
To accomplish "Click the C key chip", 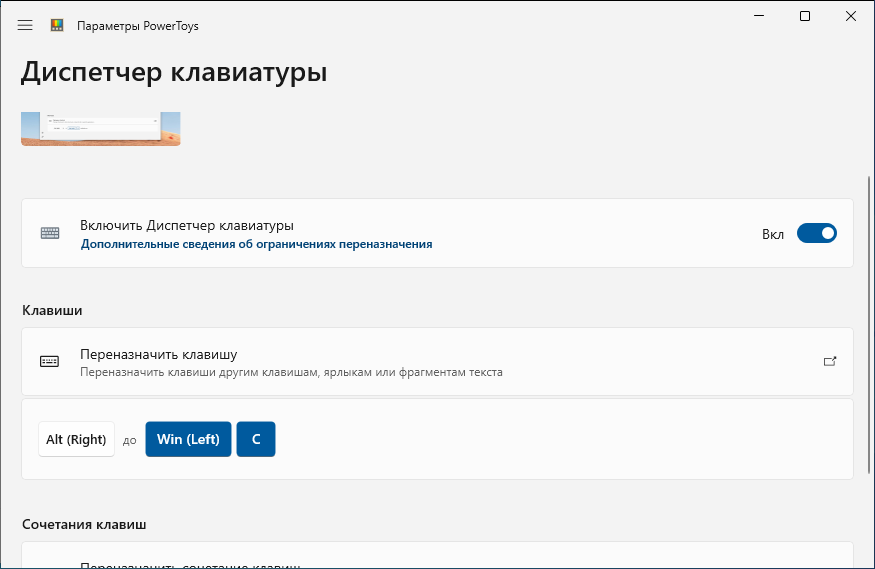I will click(256, 439).
